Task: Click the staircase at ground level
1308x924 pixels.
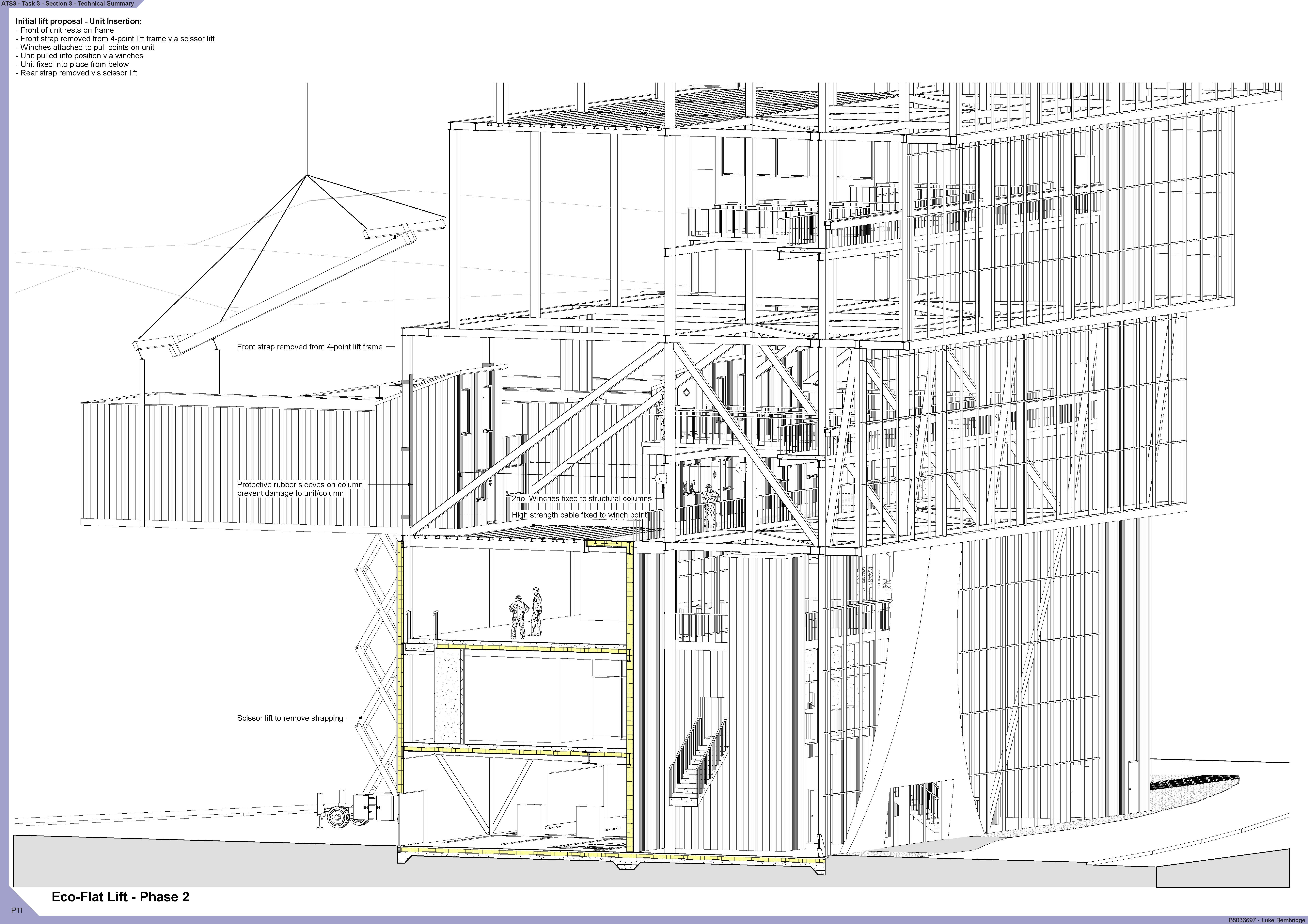Action: (x=696, y=763)
